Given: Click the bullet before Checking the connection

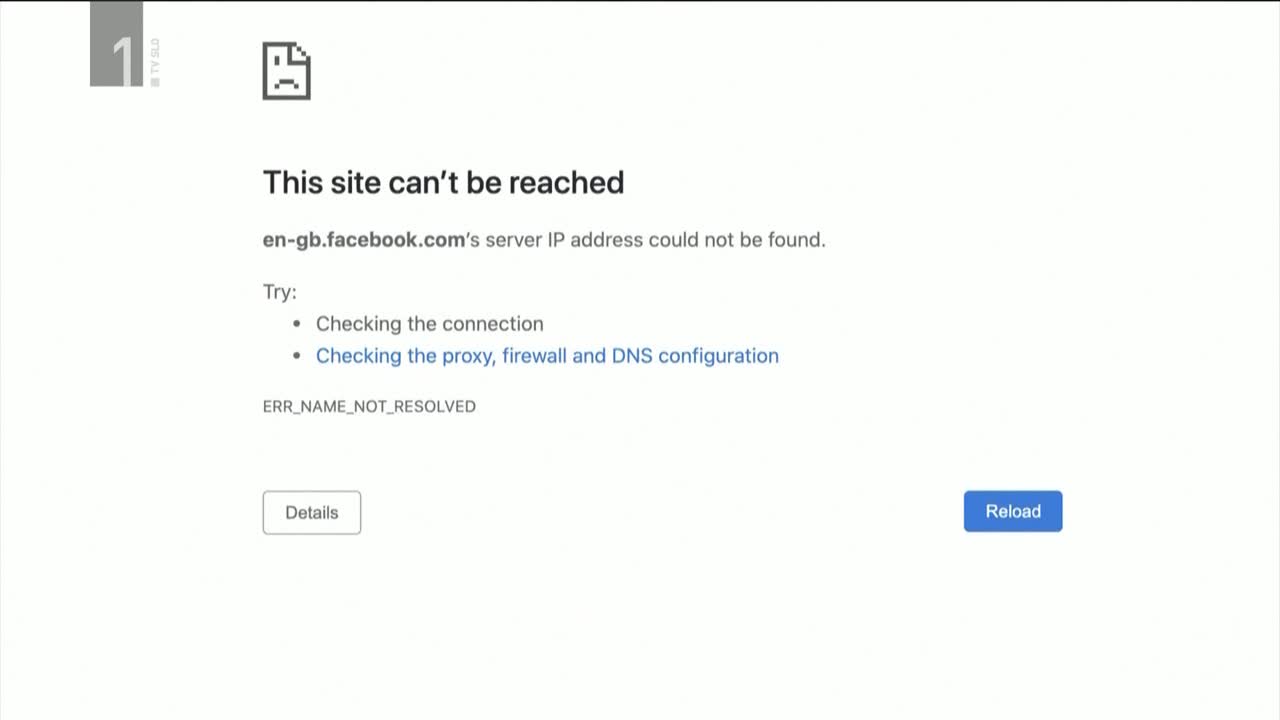Looking at the screenshot, I should (297, 324).
